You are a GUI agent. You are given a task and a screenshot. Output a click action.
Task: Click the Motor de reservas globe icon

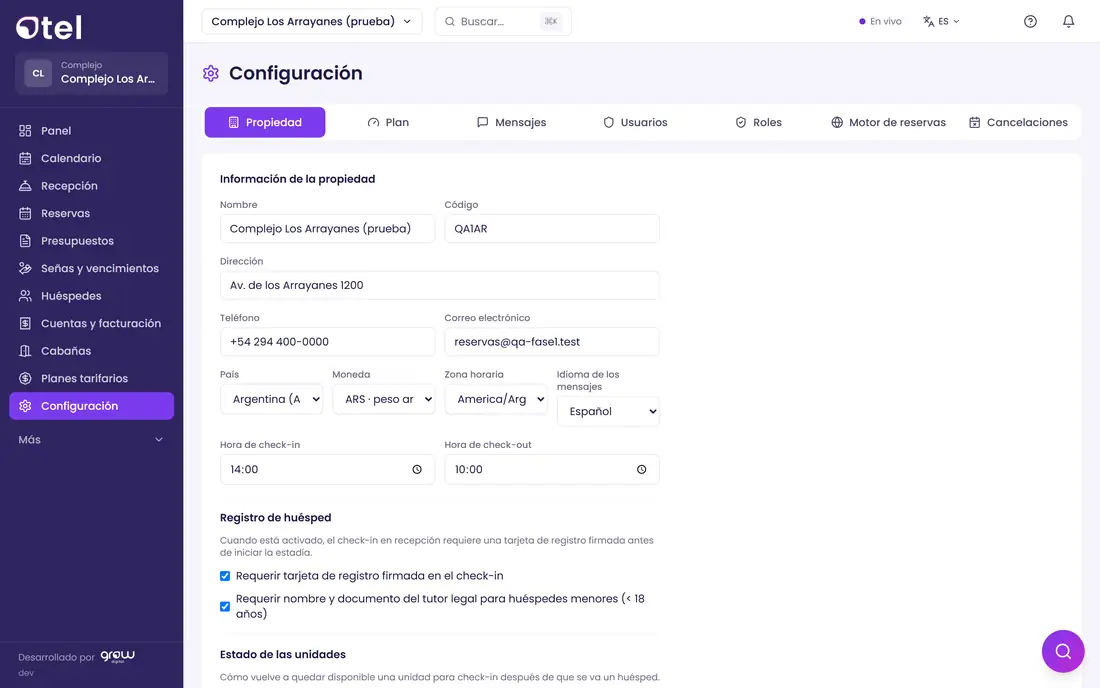[837, 122]
